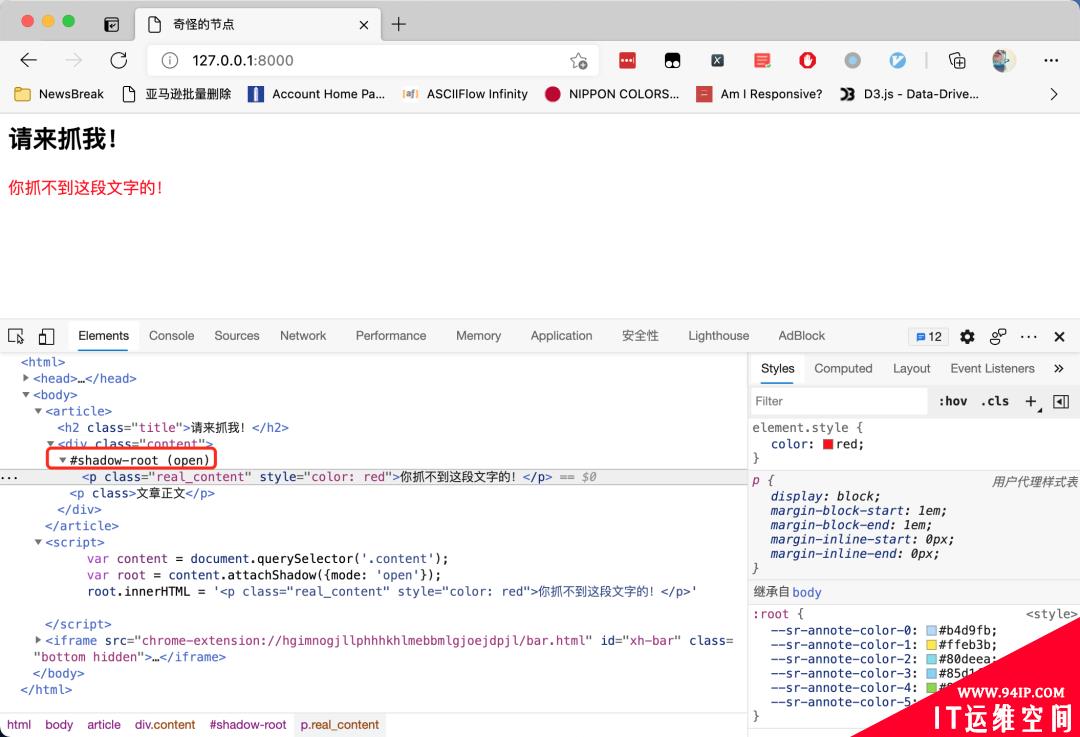Viewport: 1080px width, 737px height.
Task: Click the red color swatch in element.style
Action: tap(828, 444)
